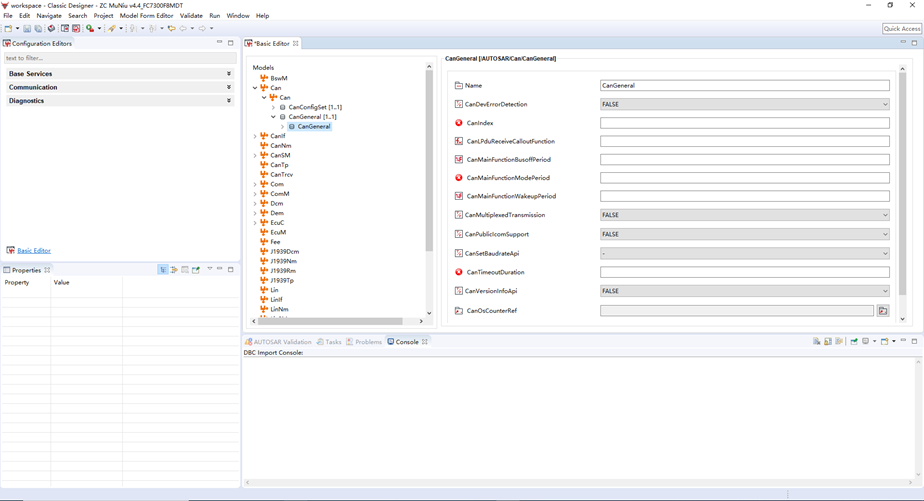Click the Models tree horizontal scrollbar
Image resolution: width=924 pixels, height=501 pixels.
pos(331,321)
